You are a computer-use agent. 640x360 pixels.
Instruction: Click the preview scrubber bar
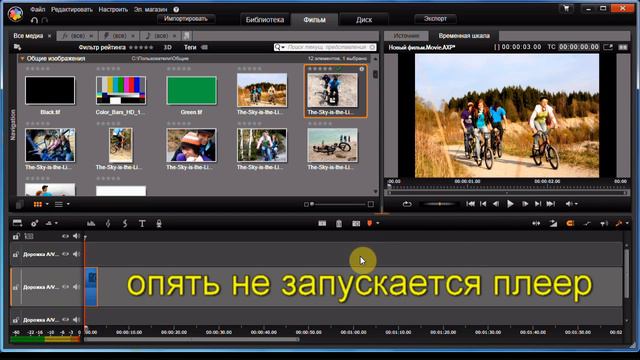pyautogui.click(x=507, y=193)
